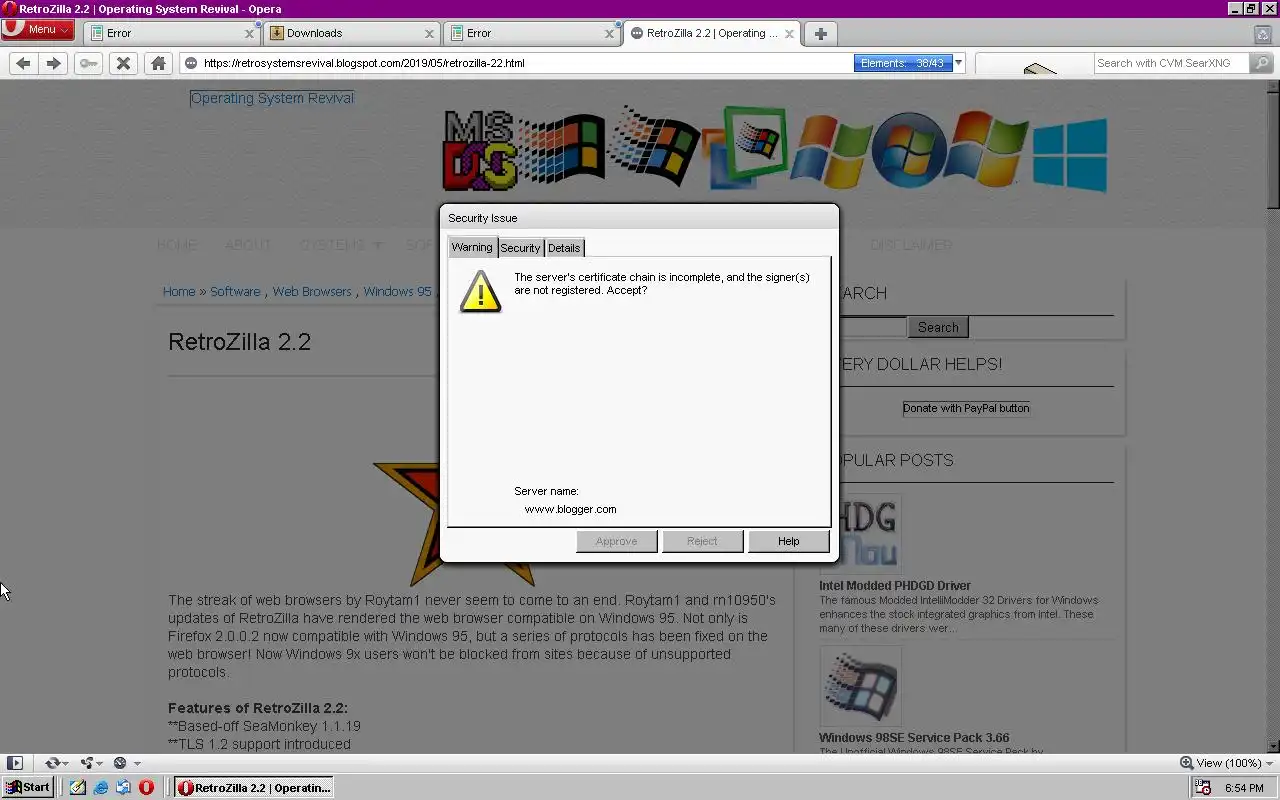The height and width of the screenshot is (800, 1280).
Task: Toggle the panel button in the status bar
Action: pos(15,763)
